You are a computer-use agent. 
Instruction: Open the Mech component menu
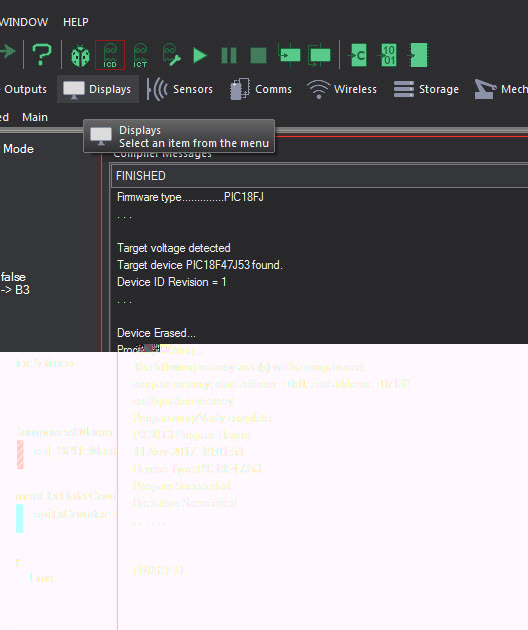click(x=501, y=89)
